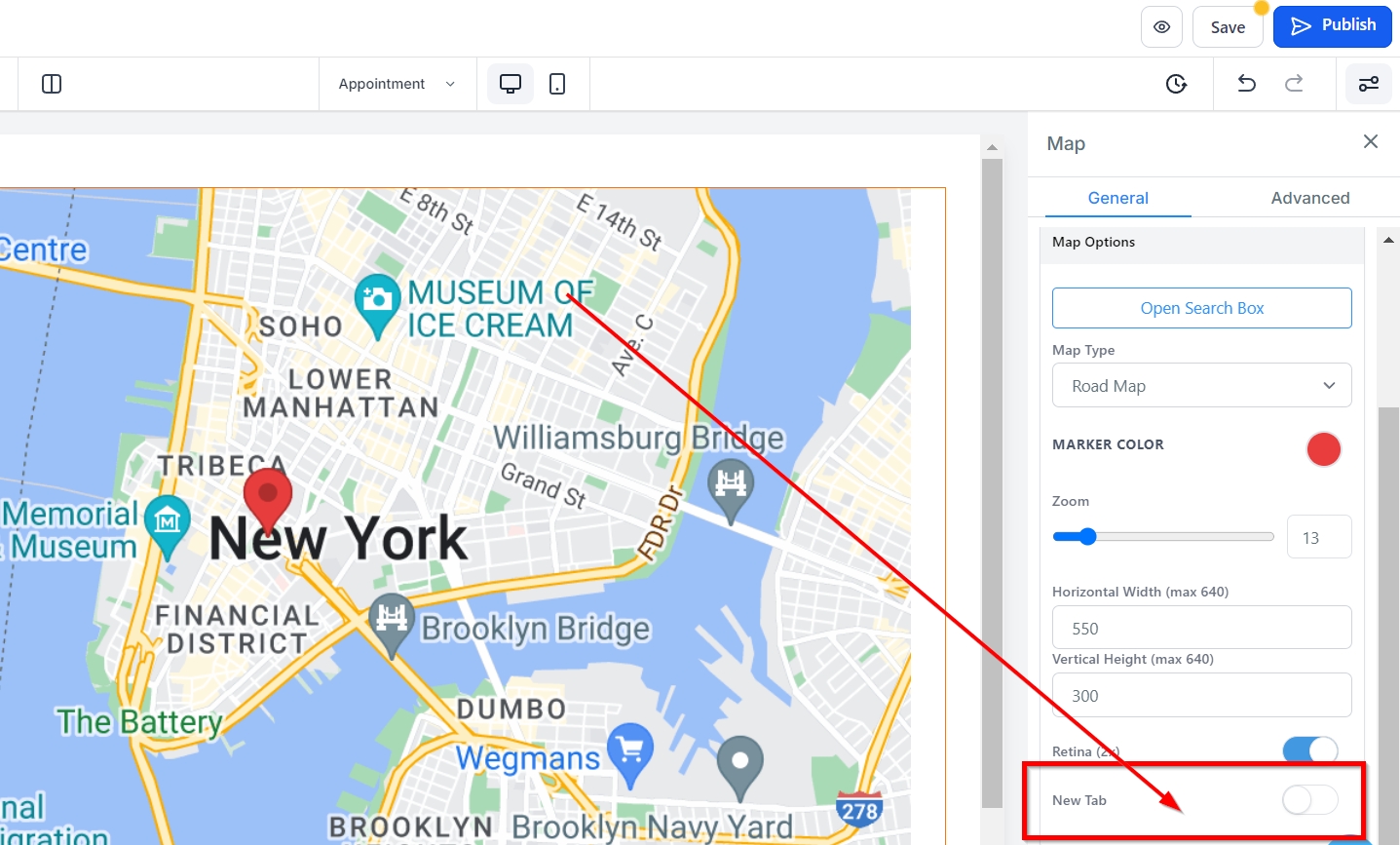Open the red marker color swatch
This screenshot has width=1400, height=845.
pyautogui.click(x=1323, y=449)
